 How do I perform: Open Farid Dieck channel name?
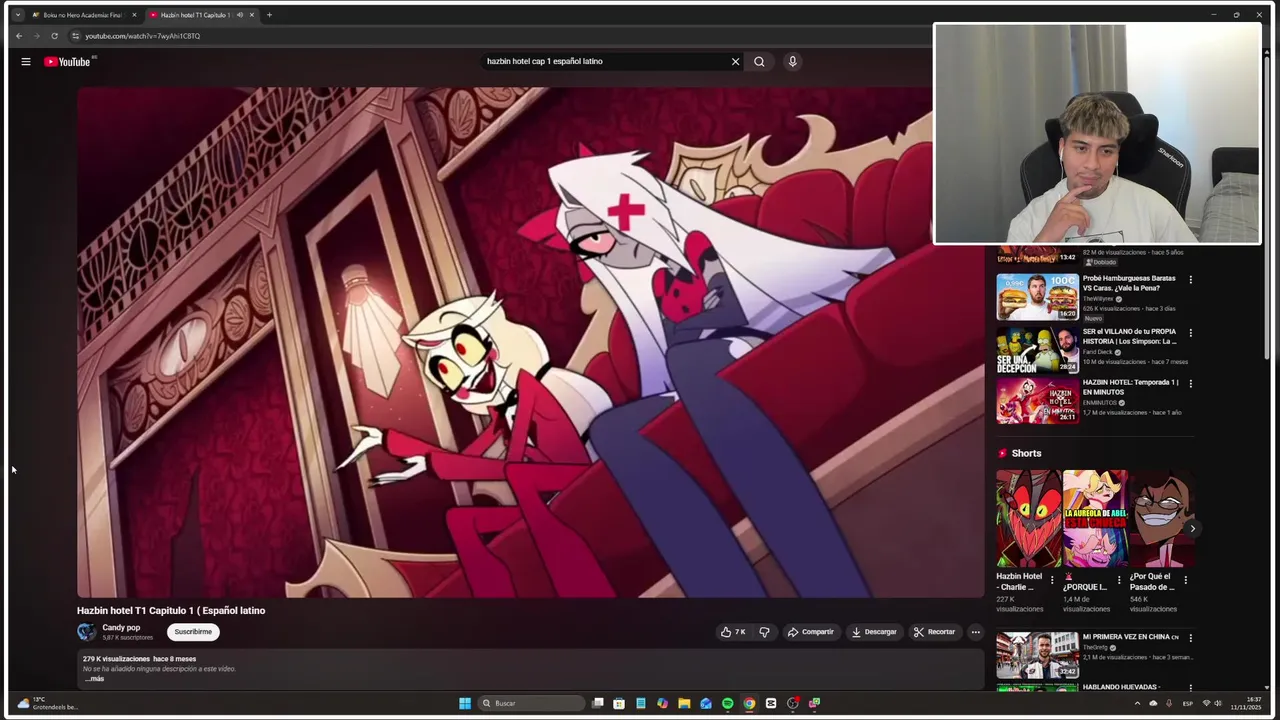click(1097, 352)
